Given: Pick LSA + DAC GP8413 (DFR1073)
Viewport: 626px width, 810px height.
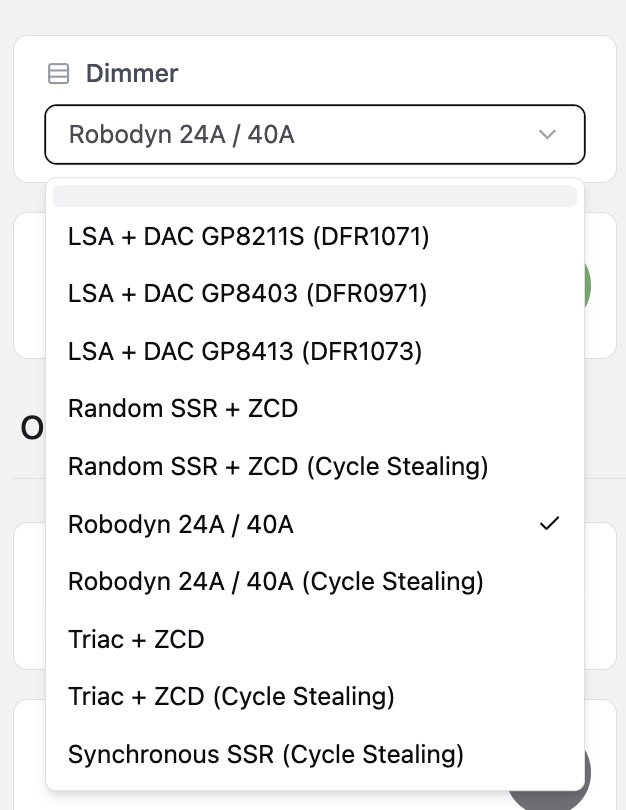Looking at the screenshot, I should click(245, 351).
